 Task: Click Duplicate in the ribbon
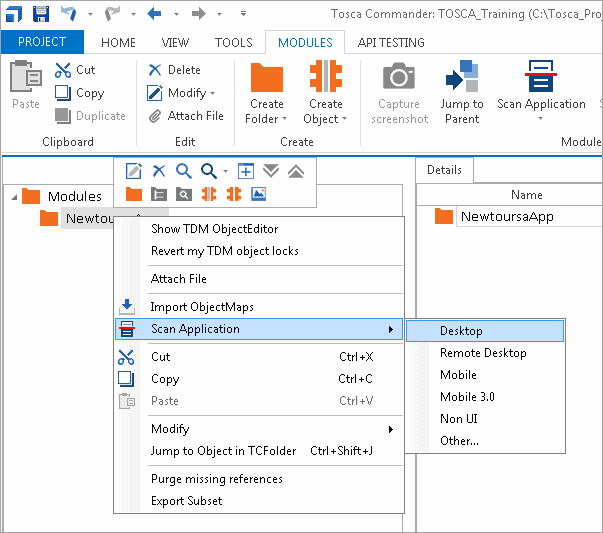click(90, 116)
